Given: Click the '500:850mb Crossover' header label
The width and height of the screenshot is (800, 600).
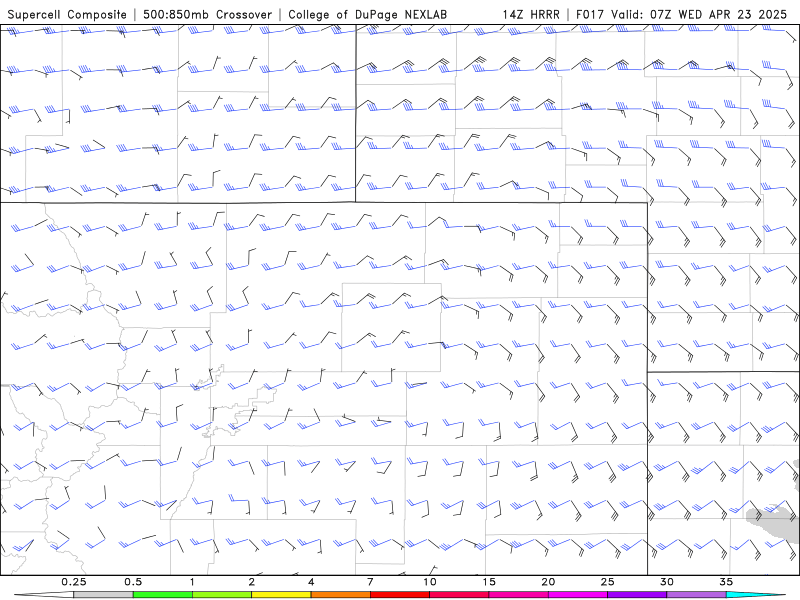Looking at the screenshot, I should (x=207, y=14).
